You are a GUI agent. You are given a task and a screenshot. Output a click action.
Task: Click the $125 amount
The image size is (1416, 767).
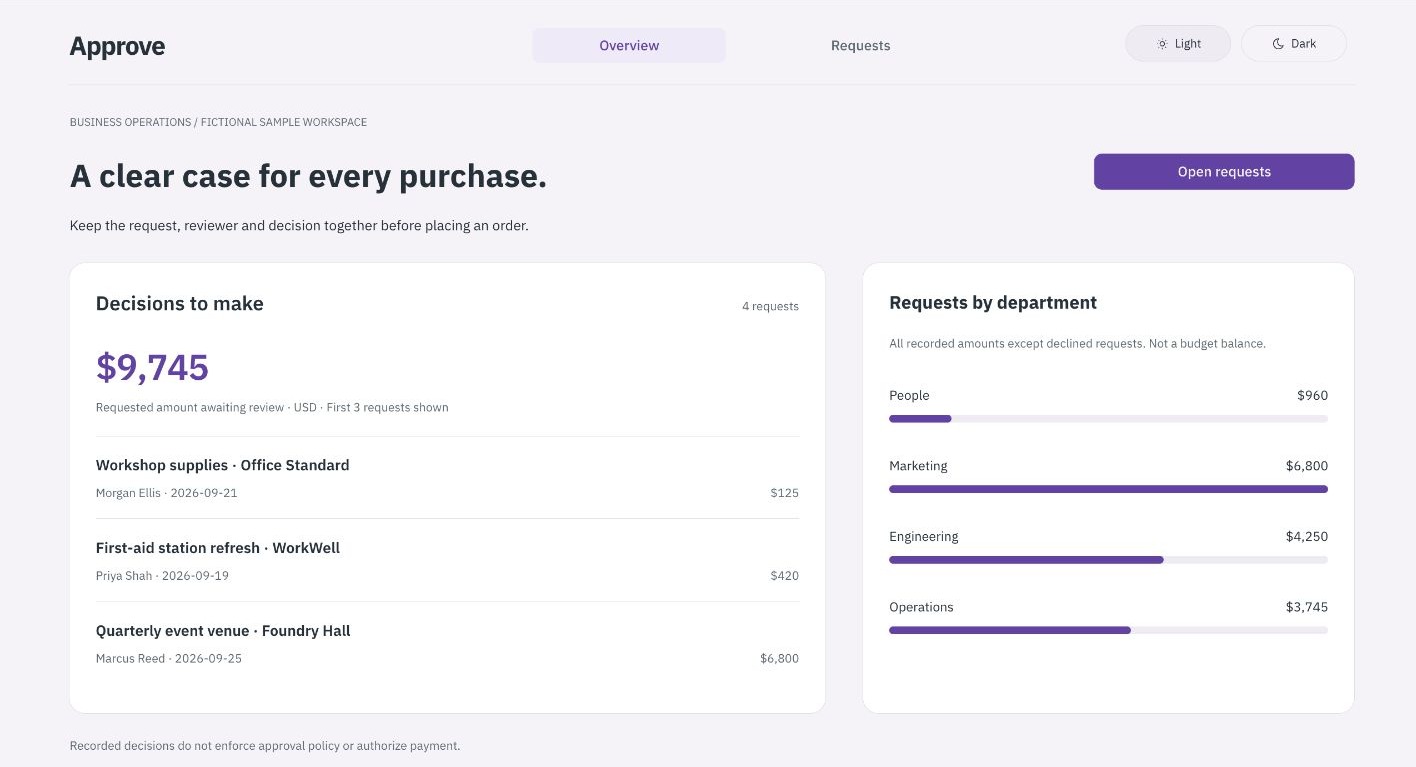[x=784, y=493]
